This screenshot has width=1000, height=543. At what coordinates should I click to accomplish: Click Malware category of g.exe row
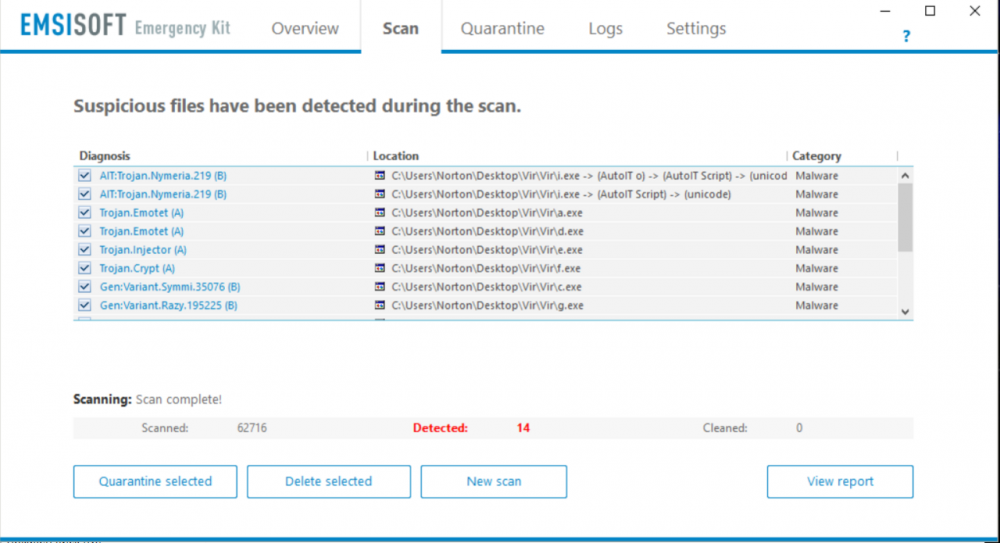pos(816,305)
